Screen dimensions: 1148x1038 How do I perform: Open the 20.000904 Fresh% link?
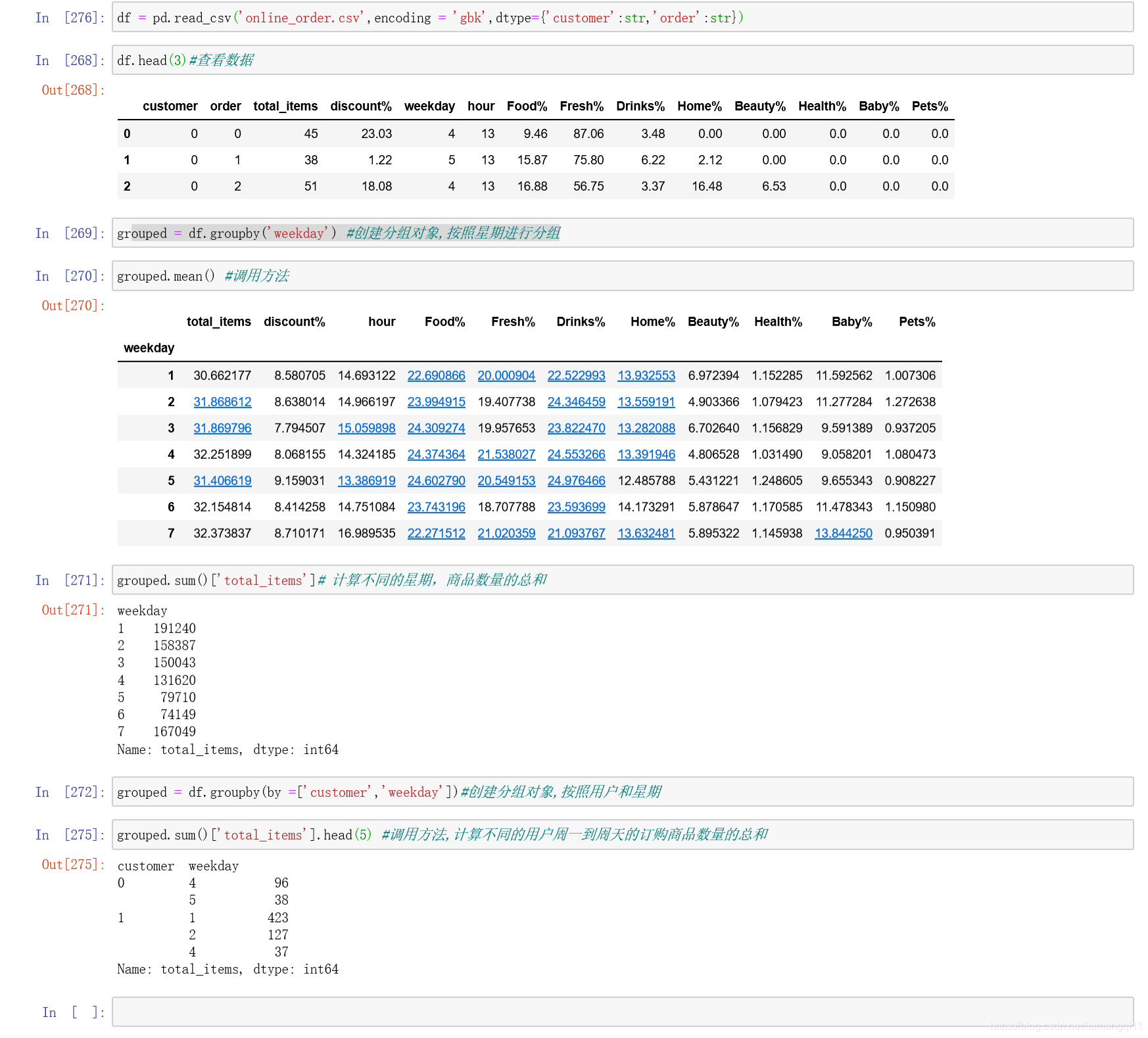click(x=506, y=375)
